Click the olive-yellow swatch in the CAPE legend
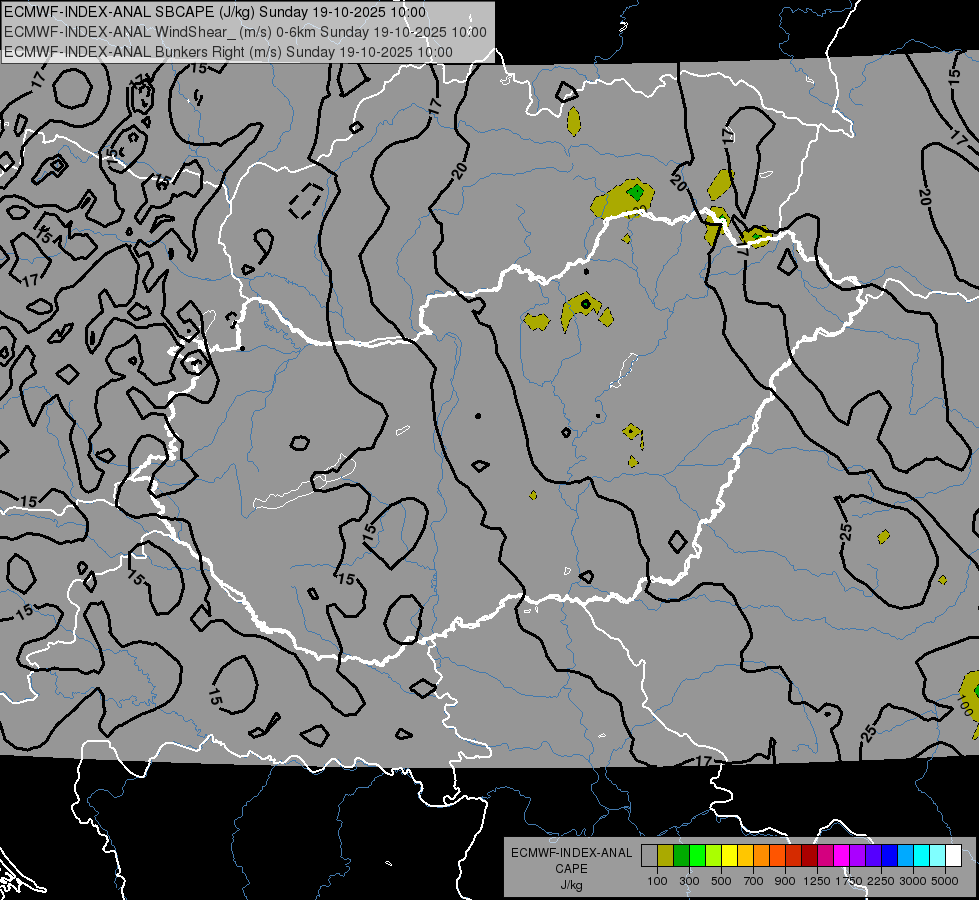The width and height of the screenshot is (979, 900). pos(666,855)
